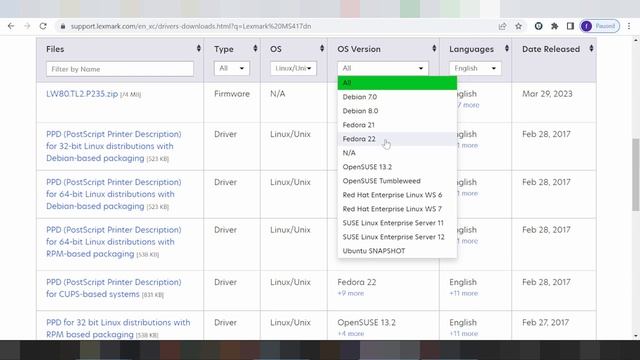This screenshot has width=640, height=360.
Task: Click the Date Released column header
Action: click(x=551, y=49)
